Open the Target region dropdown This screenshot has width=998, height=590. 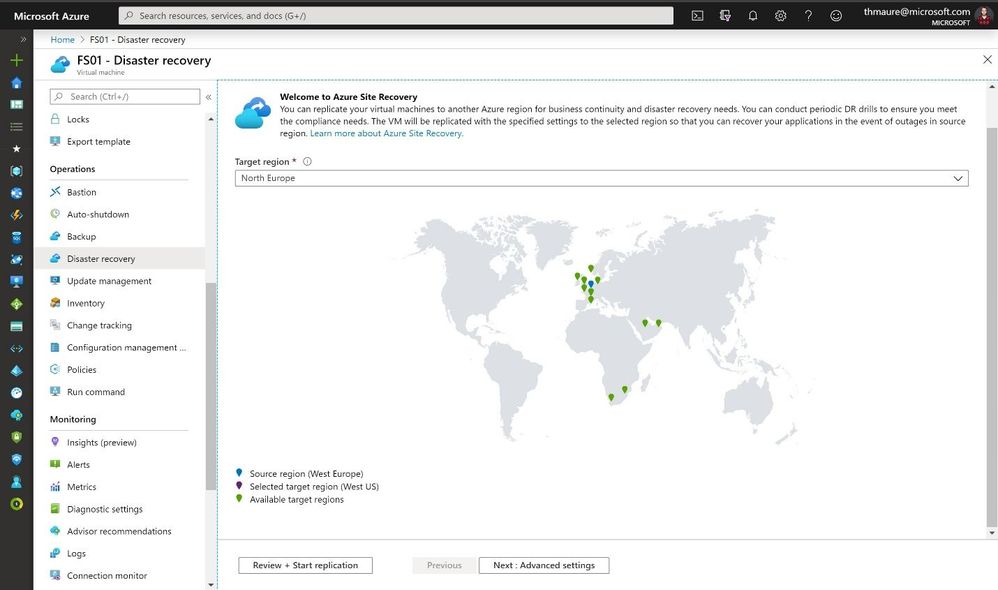[x=601, y=178]
